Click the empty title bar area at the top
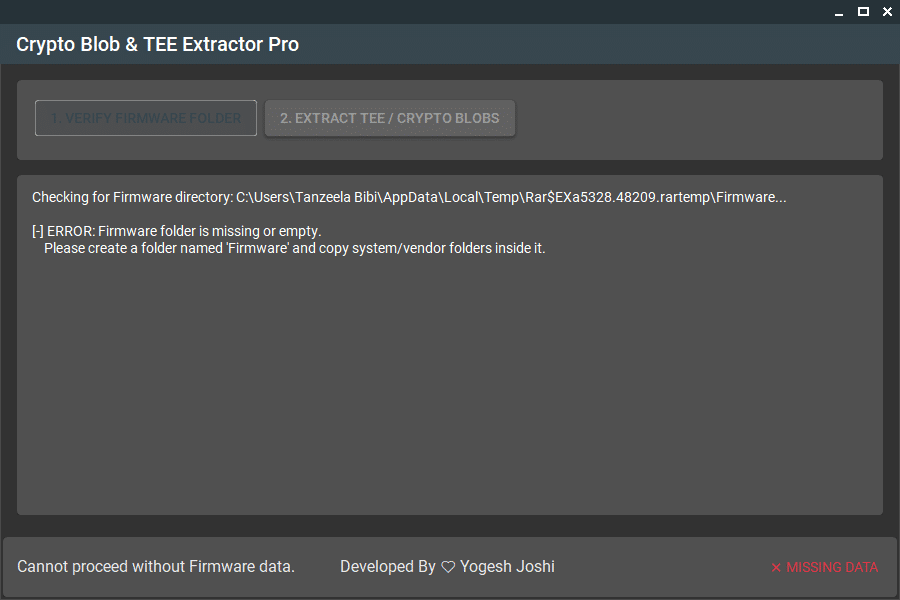The image size is (900, 600). pyautogui.click(x=400, y=11)
